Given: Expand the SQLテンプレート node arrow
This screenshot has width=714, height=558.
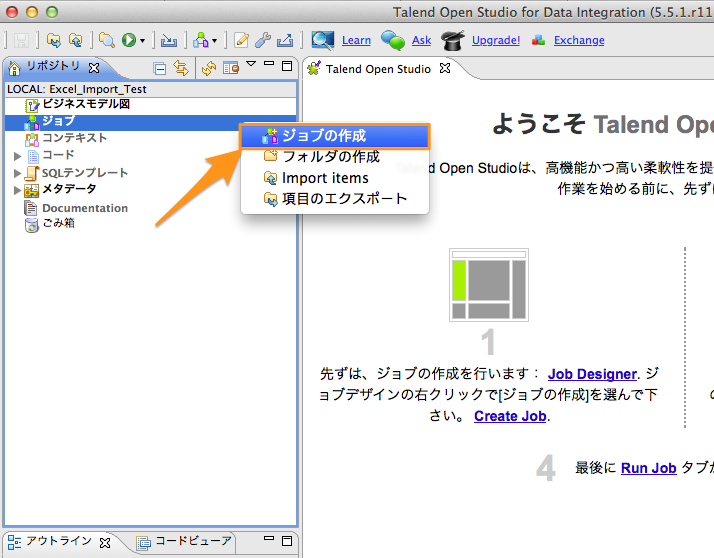Looking at the screenshot, I should (x=17, y=173).
